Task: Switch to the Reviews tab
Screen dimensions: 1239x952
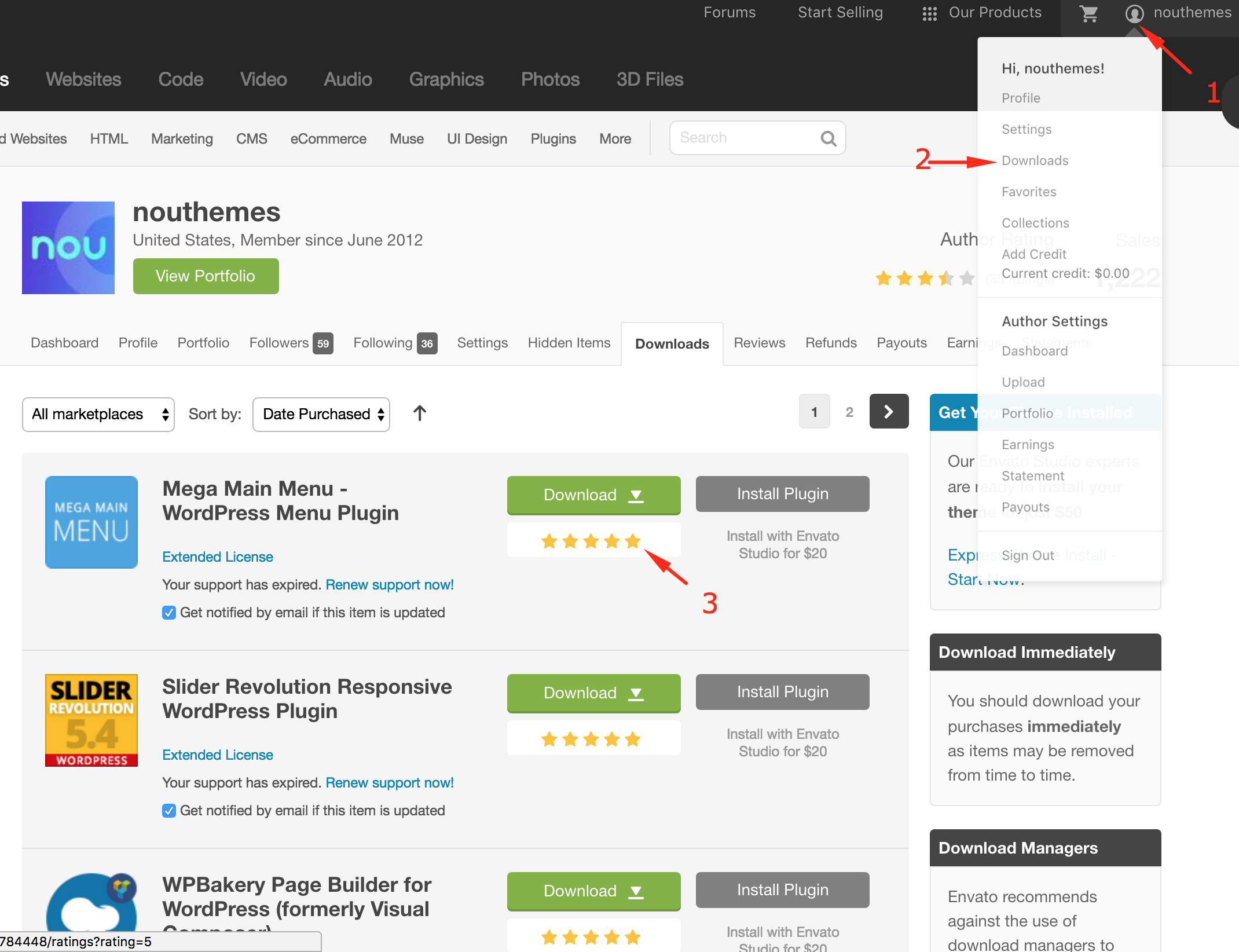Action: click(759, 343)
